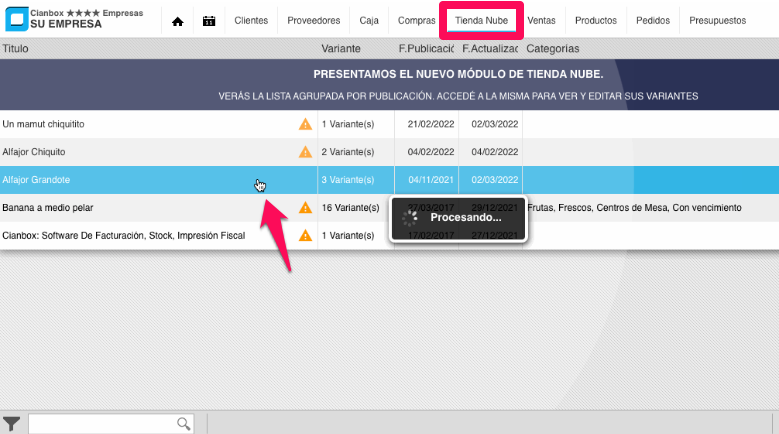The width and height of the screenshot is (779, 434).
Task: Click warning icon on Cianbox Software row
Action: tap(305, 235)
